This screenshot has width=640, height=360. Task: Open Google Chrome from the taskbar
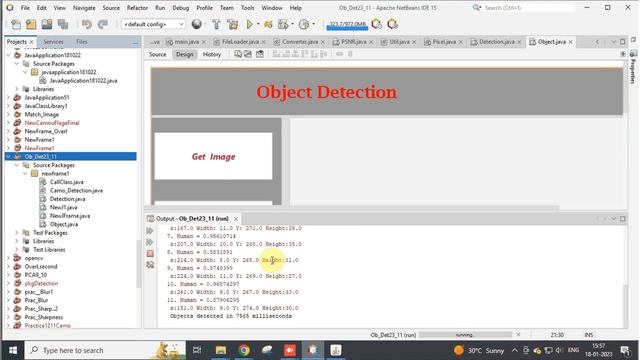coord(244,350)
